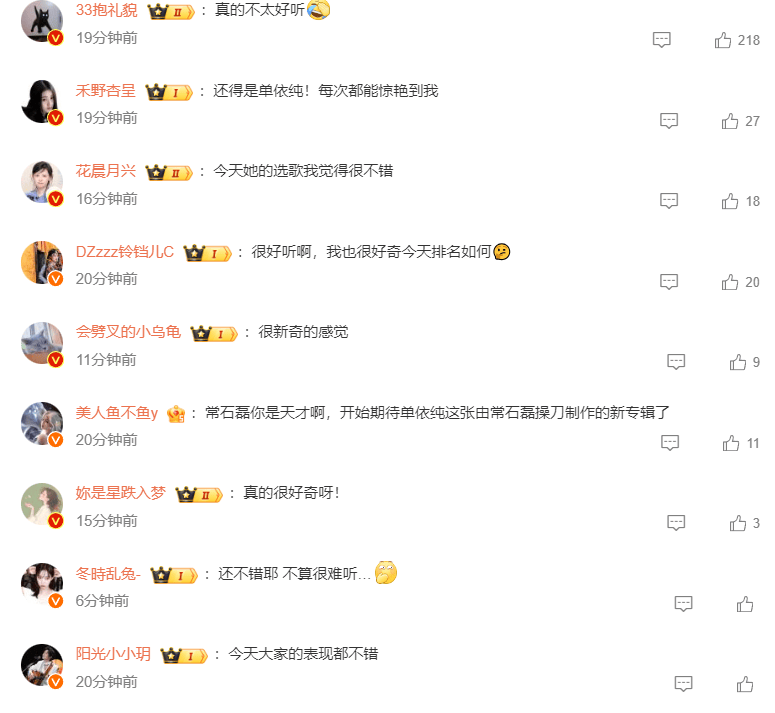Give thumbs up to 会劈叉的小乌龟's comment

pos(737,362)
